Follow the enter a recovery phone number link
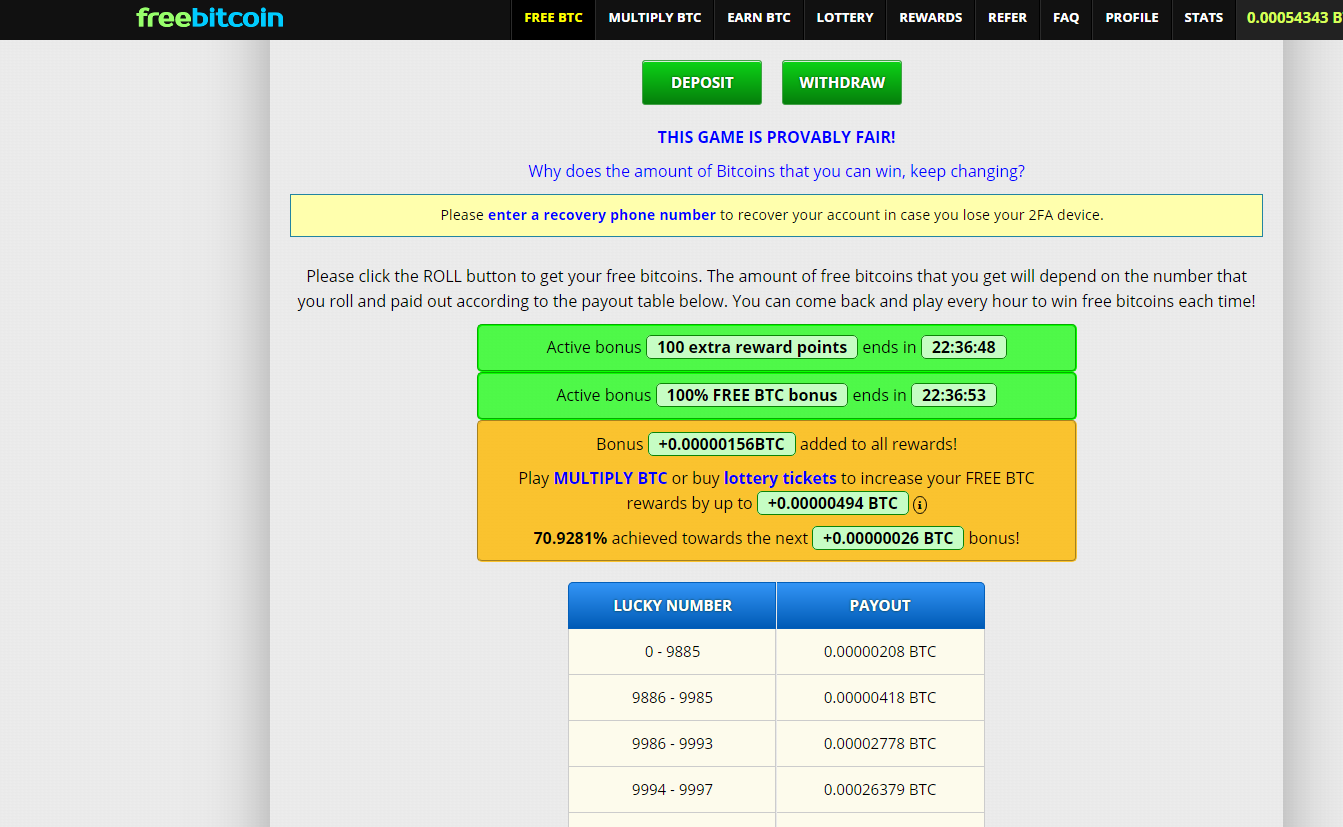The height and width of the screenshot is (827, 1343). pyautogui.click(x=602, y=215)
